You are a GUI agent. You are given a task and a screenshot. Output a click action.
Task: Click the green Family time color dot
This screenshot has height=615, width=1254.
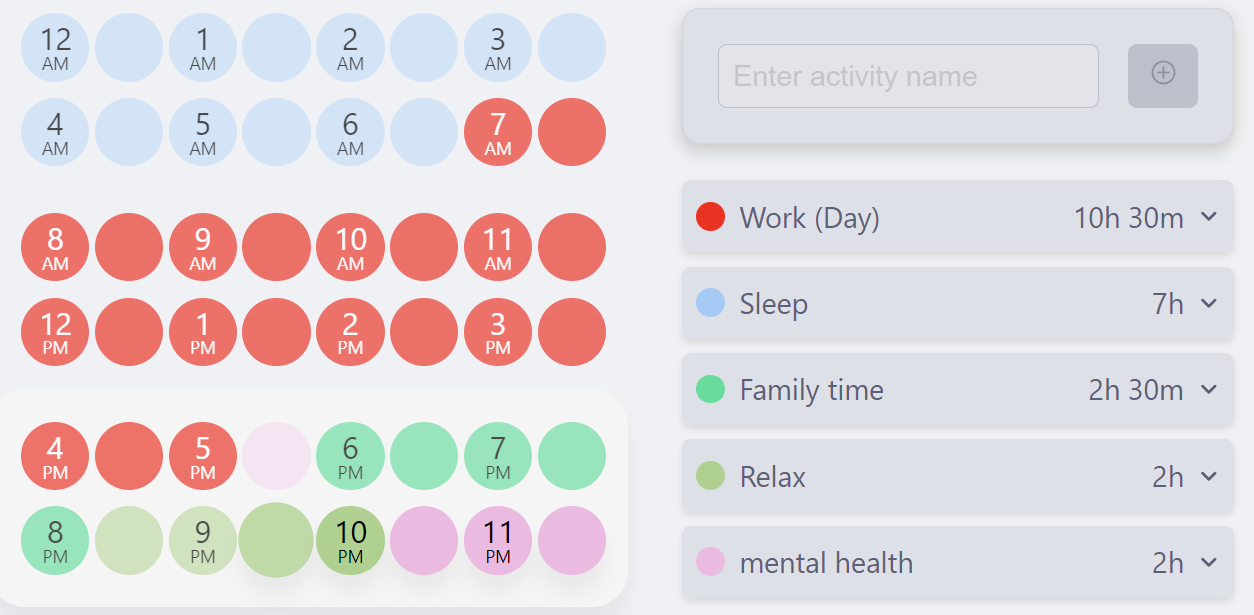click(710, 389)
